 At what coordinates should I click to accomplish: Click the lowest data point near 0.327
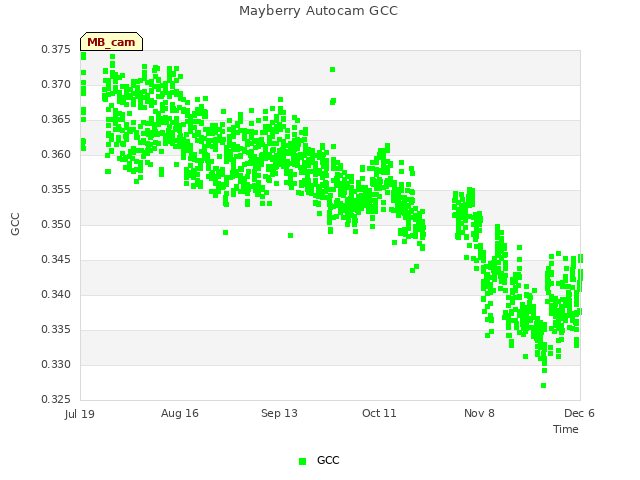click(x=543, y=386)
